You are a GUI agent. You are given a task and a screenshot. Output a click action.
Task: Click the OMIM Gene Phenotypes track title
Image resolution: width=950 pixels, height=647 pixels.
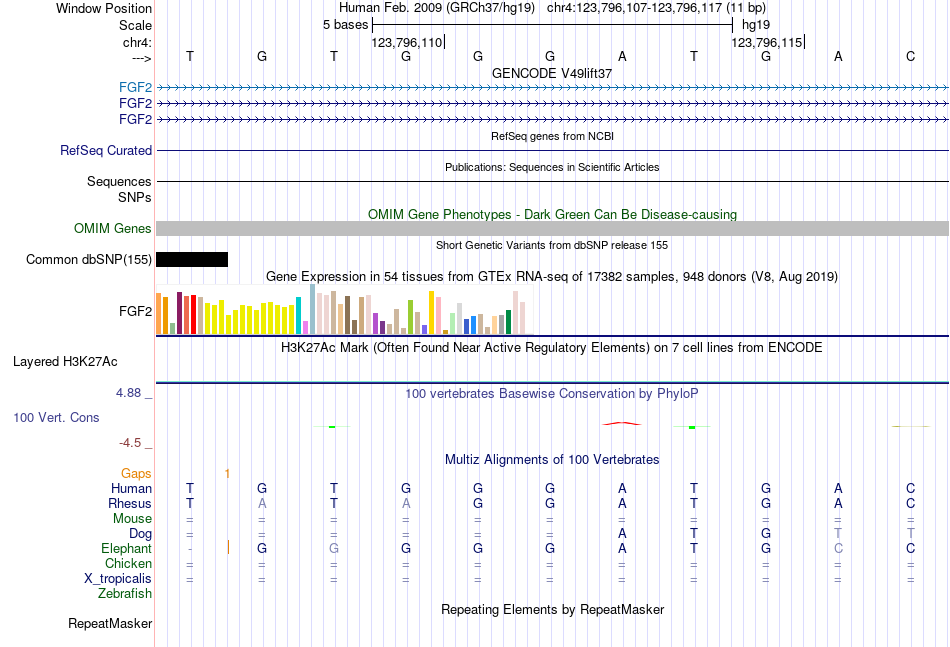[x=552, y=214]
